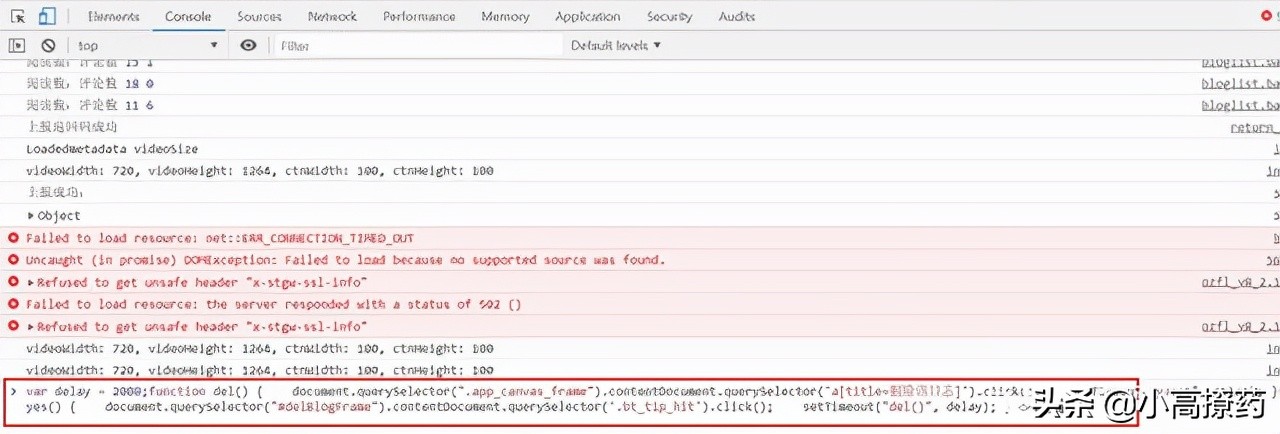1280x434 pixels.
Task: Show the console sidebar panel
Action: pyautogui.click(x=17, y=46)
